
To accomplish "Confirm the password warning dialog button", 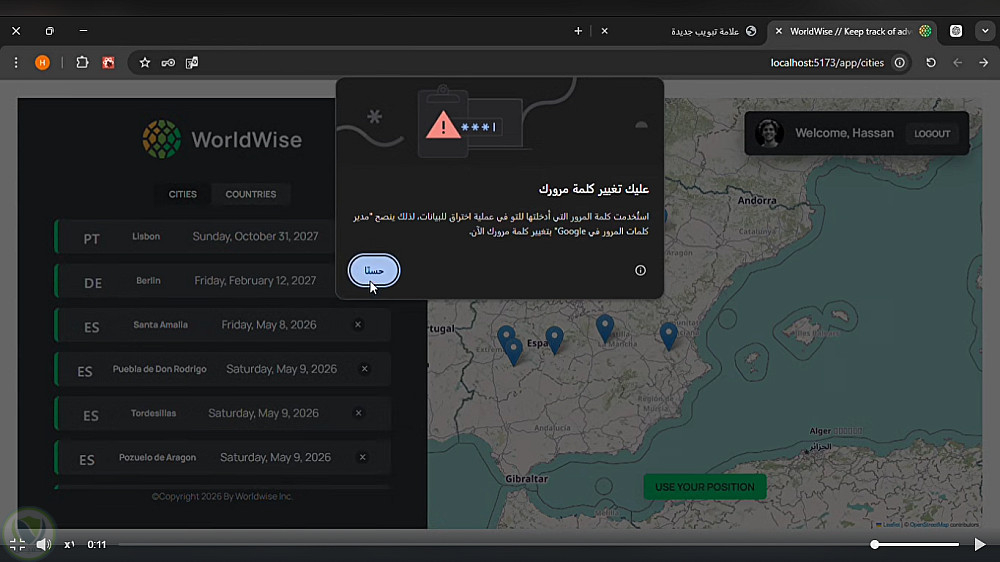I will point(374,270).
